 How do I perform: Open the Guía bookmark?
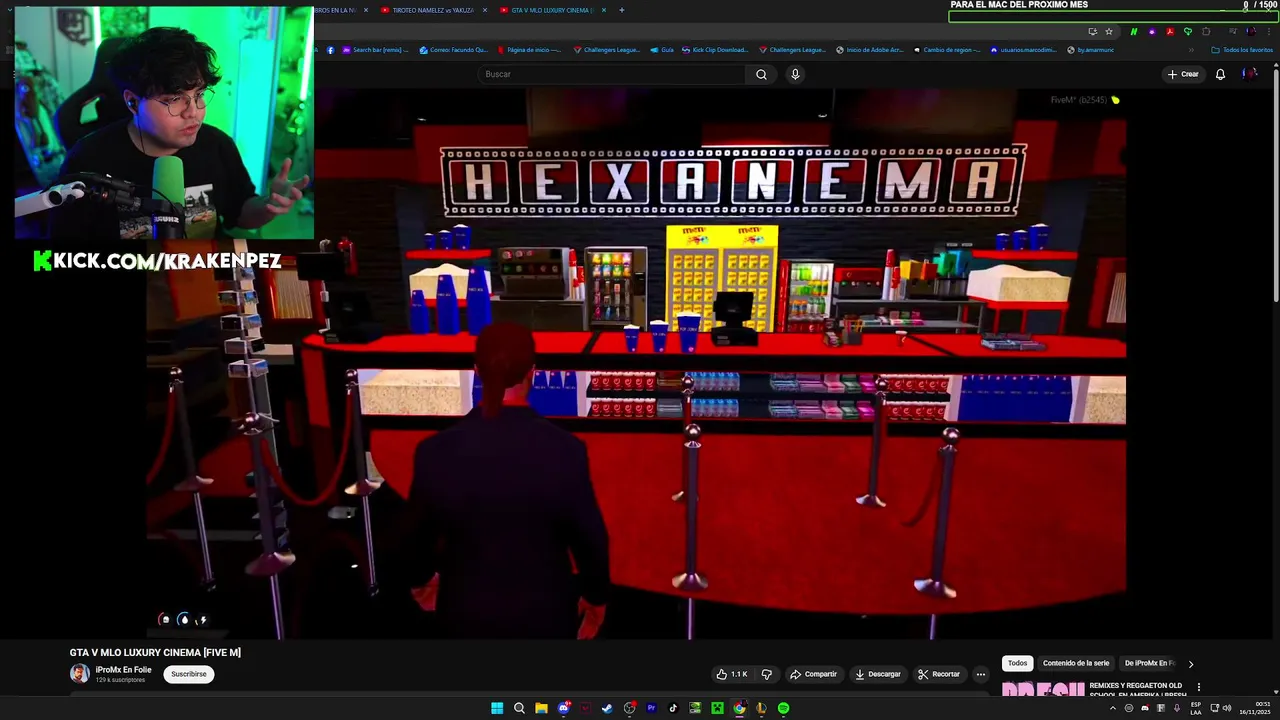(663, 50)
